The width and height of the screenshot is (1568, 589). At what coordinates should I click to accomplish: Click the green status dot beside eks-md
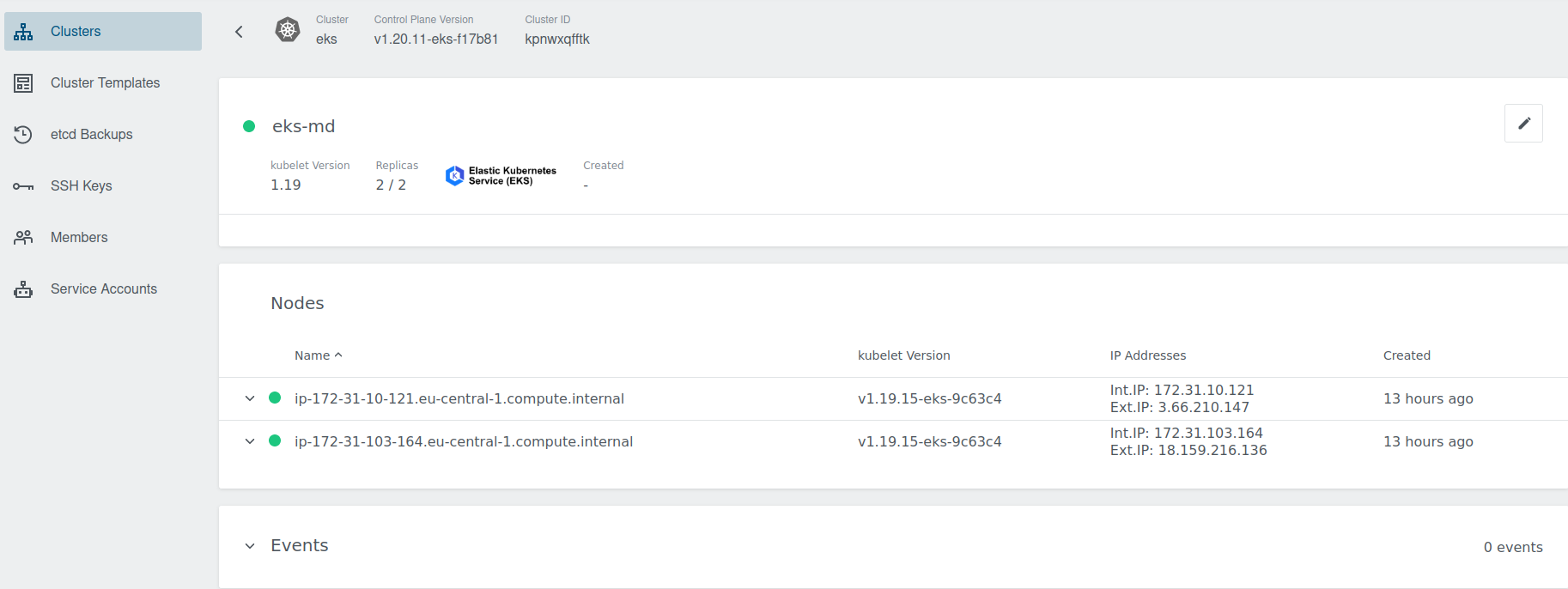249,126
